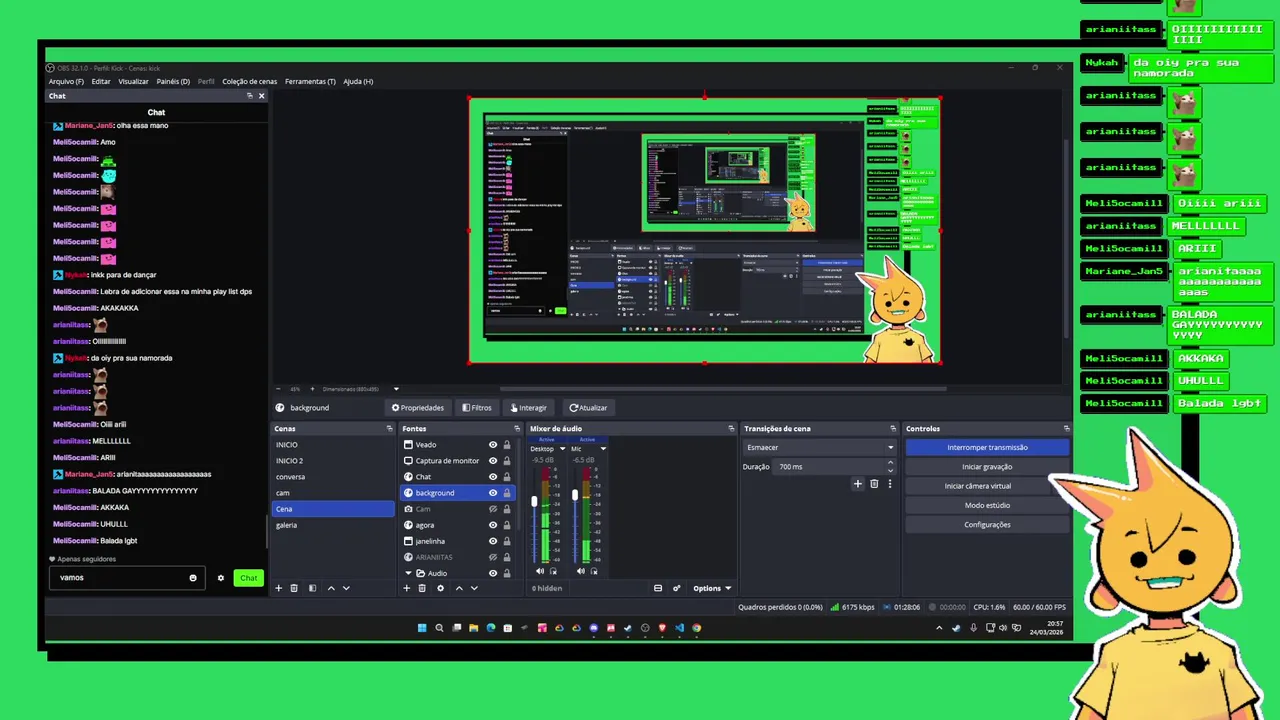Image resolution: width=1280 pixels, height=720 pixels.
Task: Open emoji picker in chat input
Action: click(x=193, y=578)
